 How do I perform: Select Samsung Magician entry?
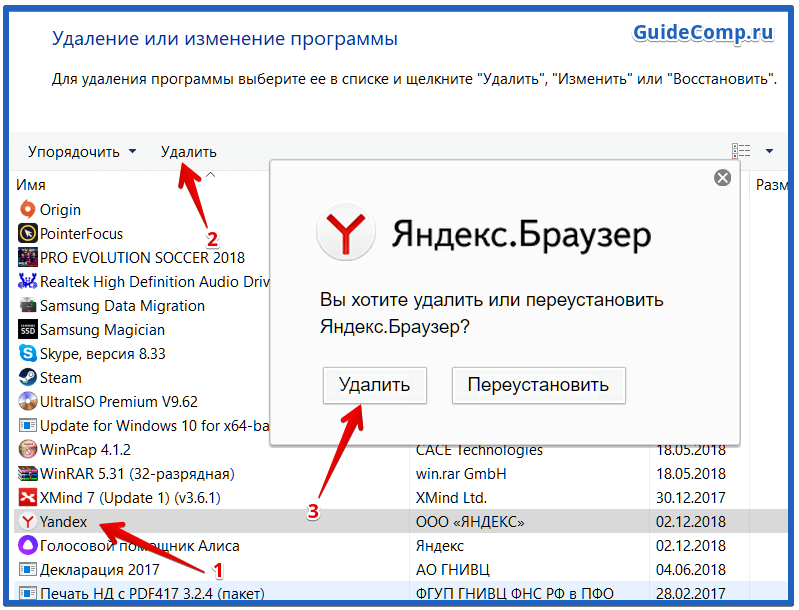click(102, 330)
